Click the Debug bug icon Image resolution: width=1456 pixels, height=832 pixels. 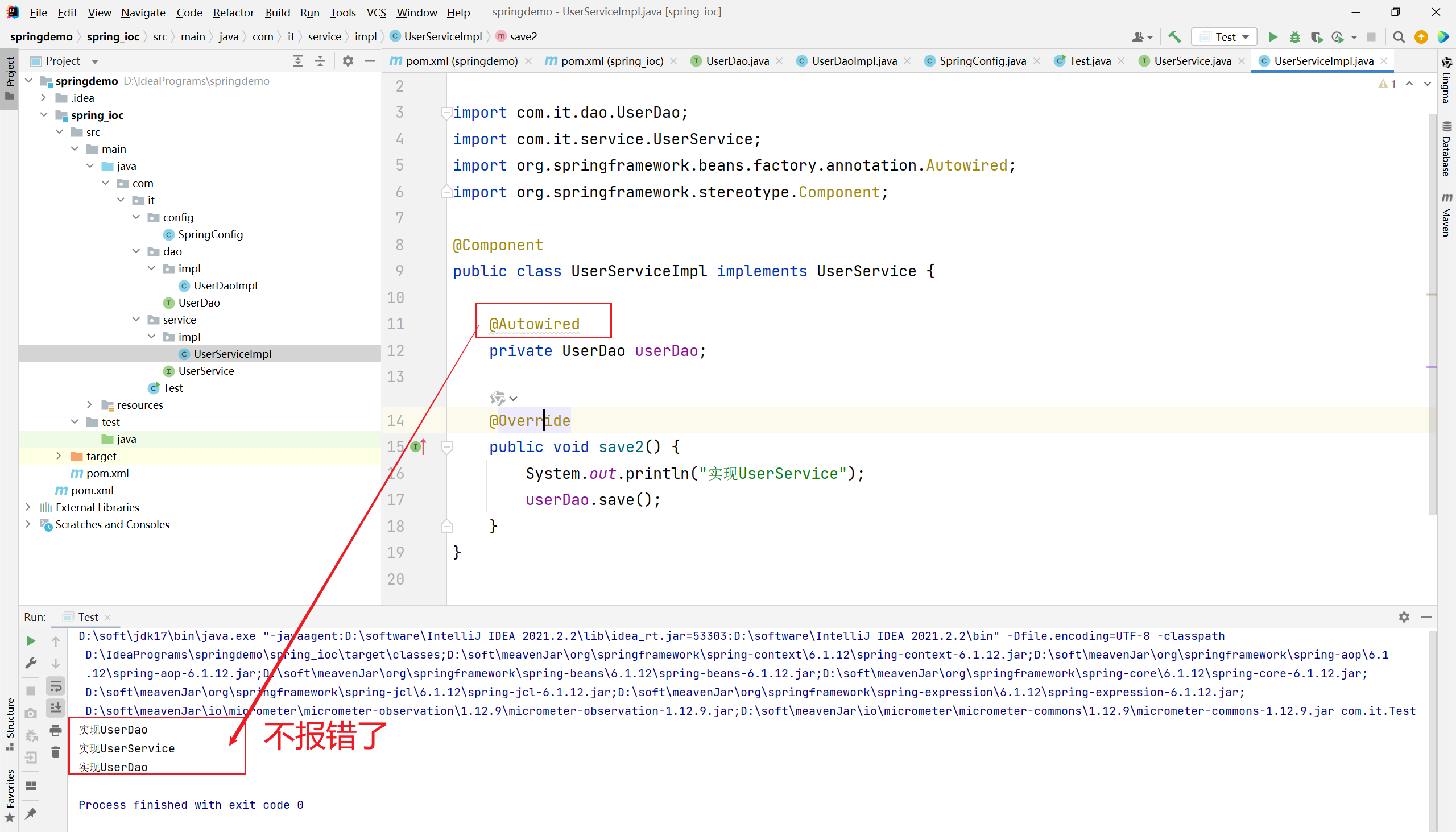tap(1294, 37)
